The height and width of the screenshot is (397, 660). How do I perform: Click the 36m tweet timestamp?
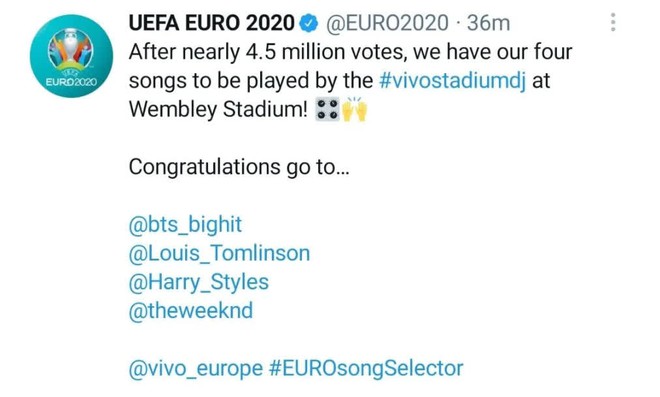(488, 23)
